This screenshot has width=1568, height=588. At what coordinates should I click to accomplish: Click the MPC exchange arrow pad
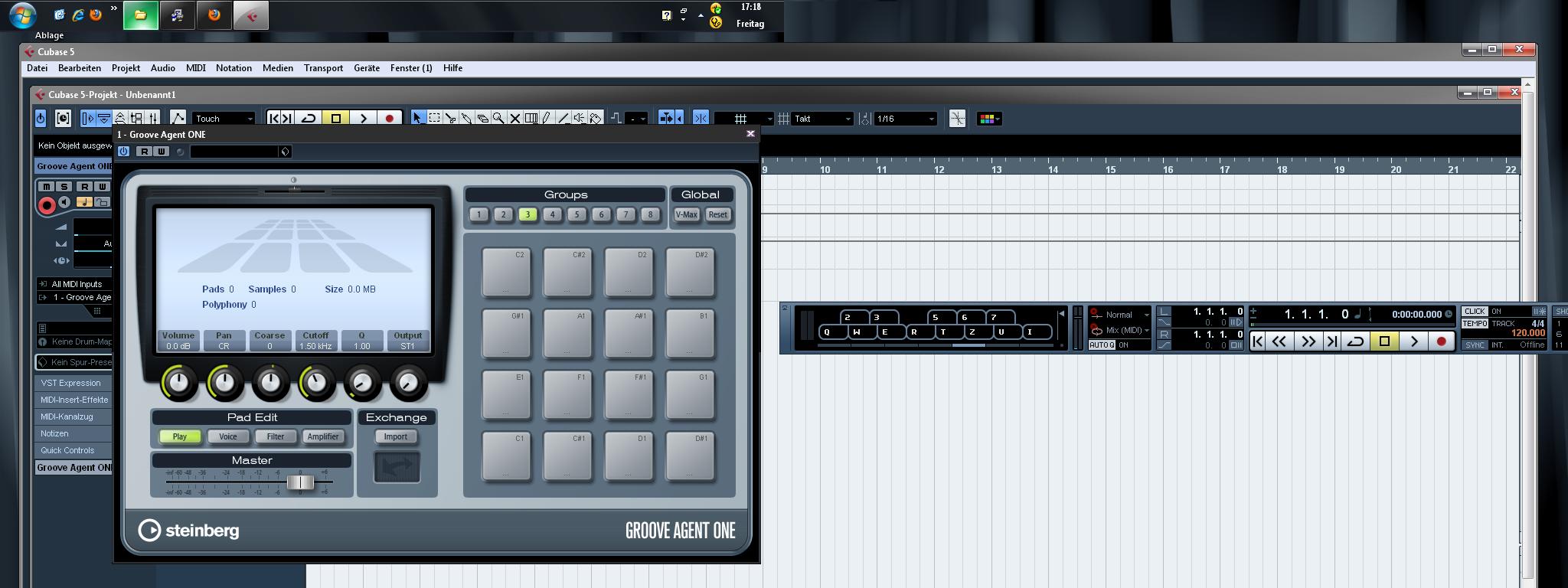(397, 466)
